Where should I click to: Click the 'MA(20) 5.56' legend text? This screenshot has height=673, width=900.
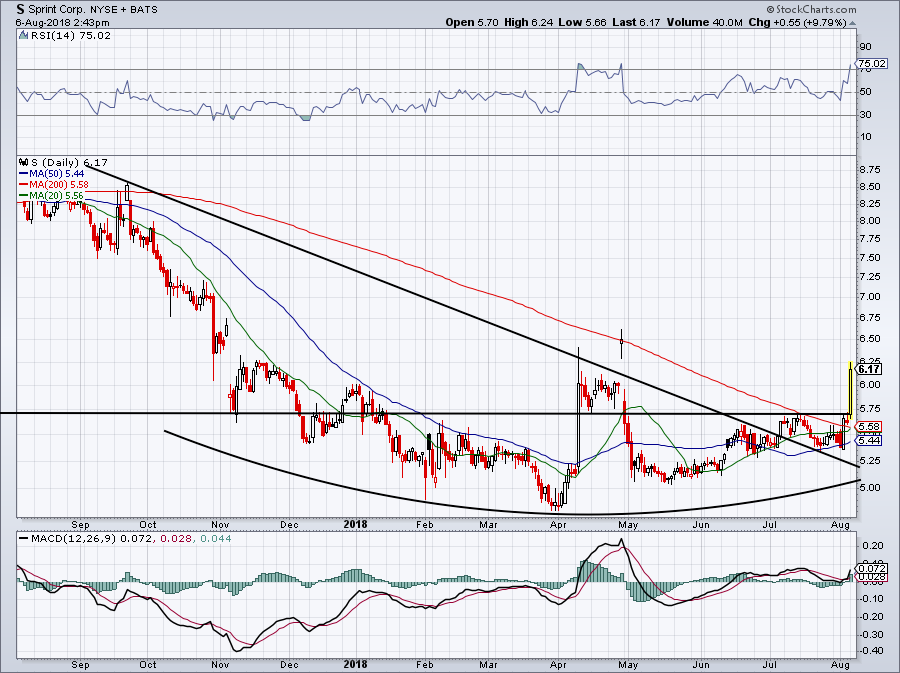[56, 196]
